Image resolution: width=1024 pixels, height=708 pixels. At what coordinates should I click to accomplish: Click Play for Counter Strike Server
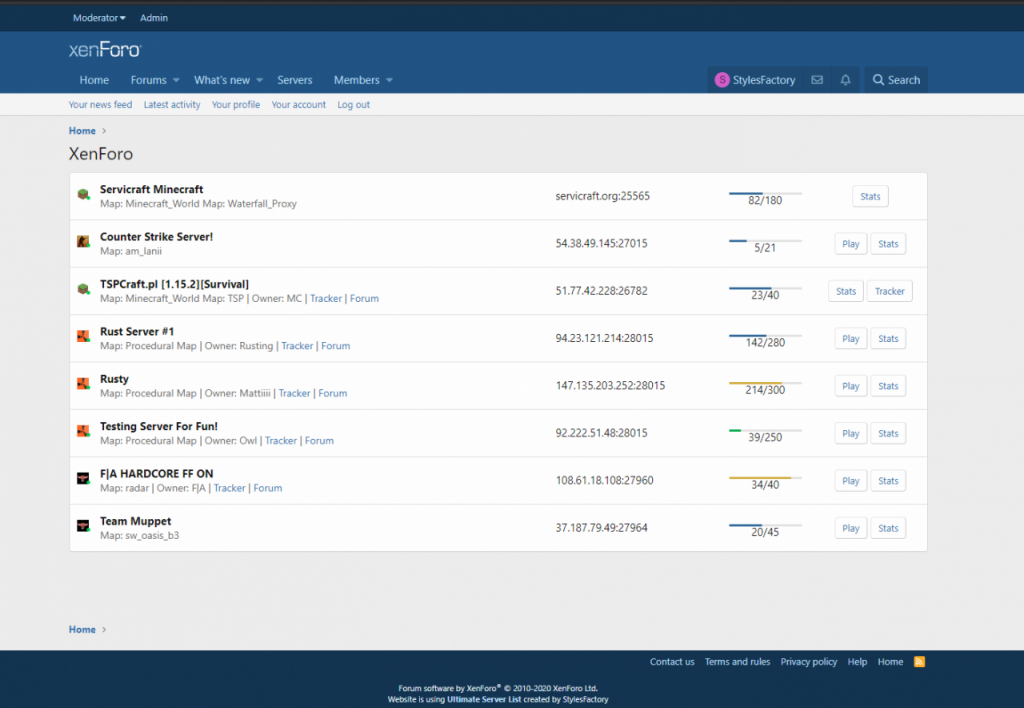pyautogui.click(x=850, y=244)
